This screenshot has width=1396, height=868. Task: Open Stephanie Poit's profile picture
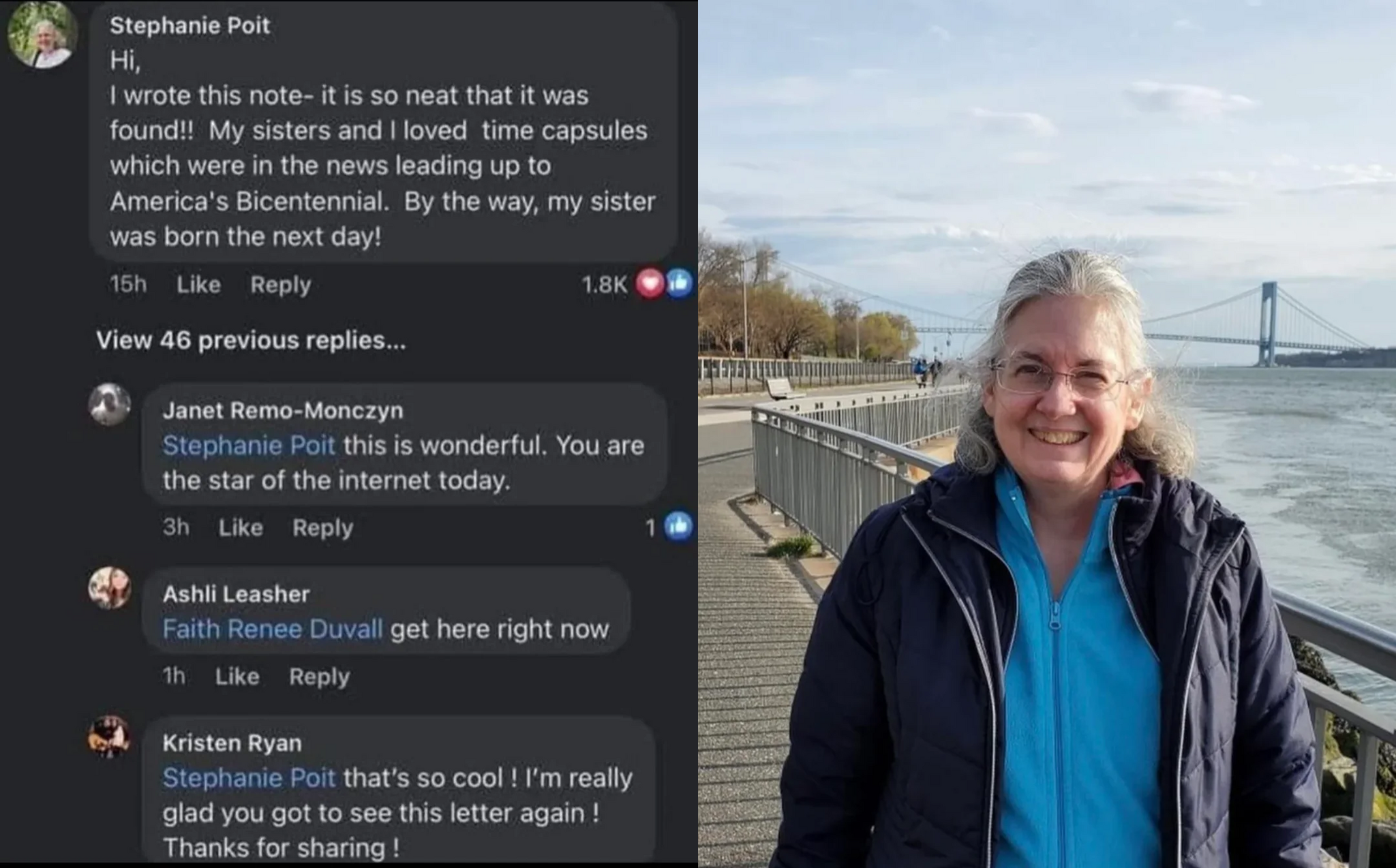tap(42, 35)
